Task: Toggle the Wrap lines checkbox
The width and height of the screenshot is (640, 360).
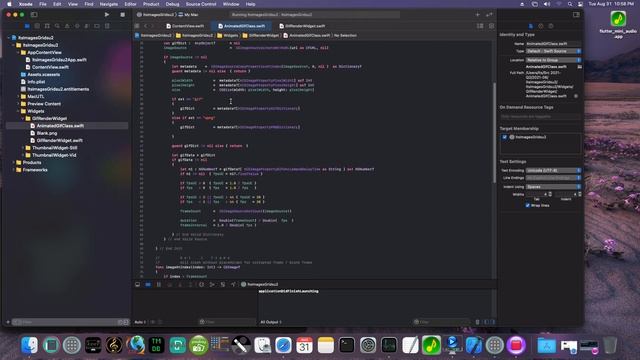Action: click(527, 205)
